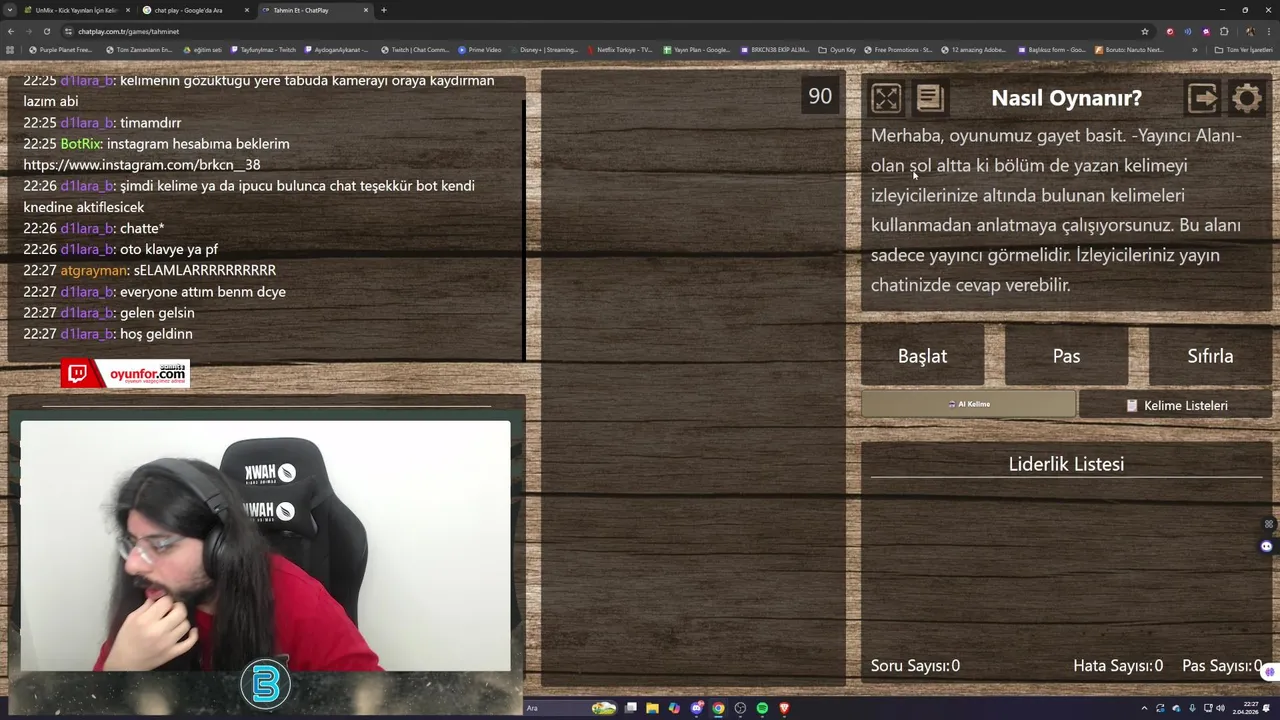Viewport: 1280px width, 720px height.
Task: Open the instructions document icon
Action: [930, 98]
